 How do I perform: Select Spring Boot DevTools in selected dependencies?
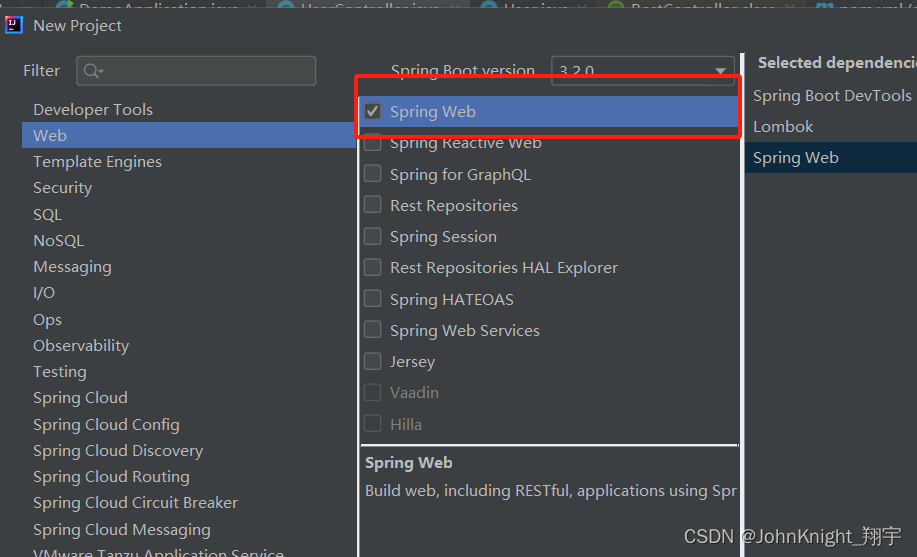[831, 95]
